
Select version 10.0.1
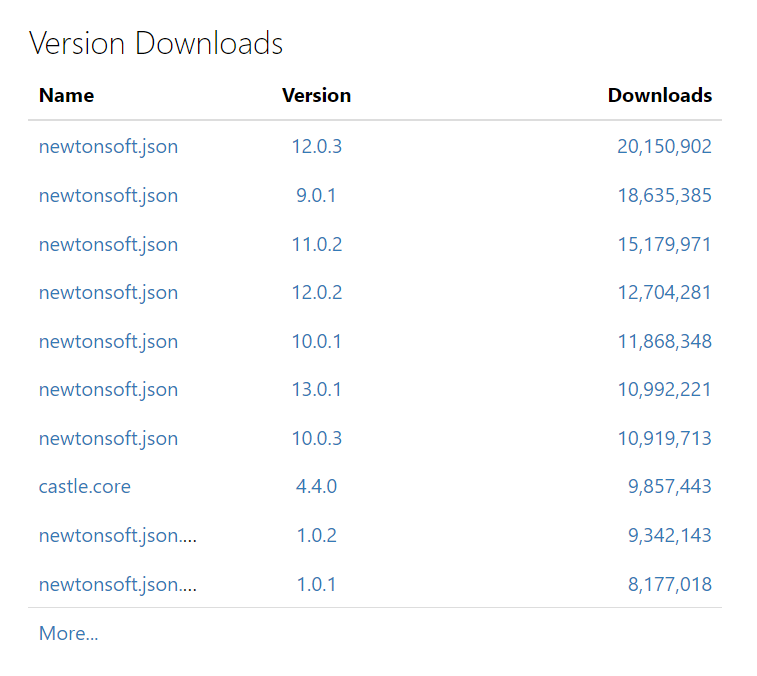pos(317,341)
